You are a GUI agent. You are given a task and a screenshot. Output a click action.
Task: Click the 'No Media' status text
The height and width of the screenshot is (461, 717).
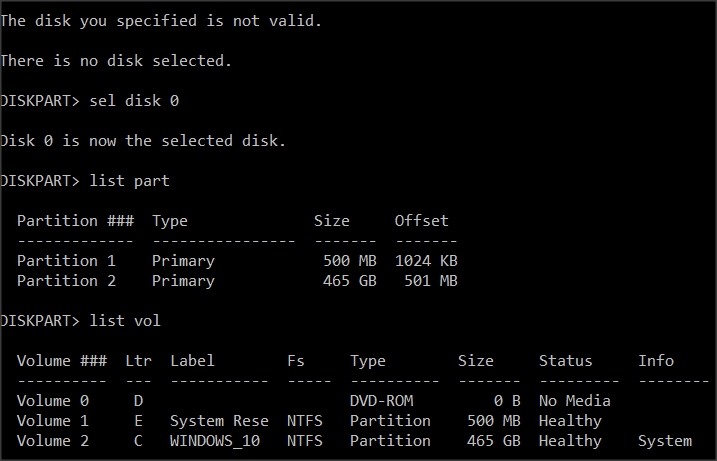(x=574, y=401)
